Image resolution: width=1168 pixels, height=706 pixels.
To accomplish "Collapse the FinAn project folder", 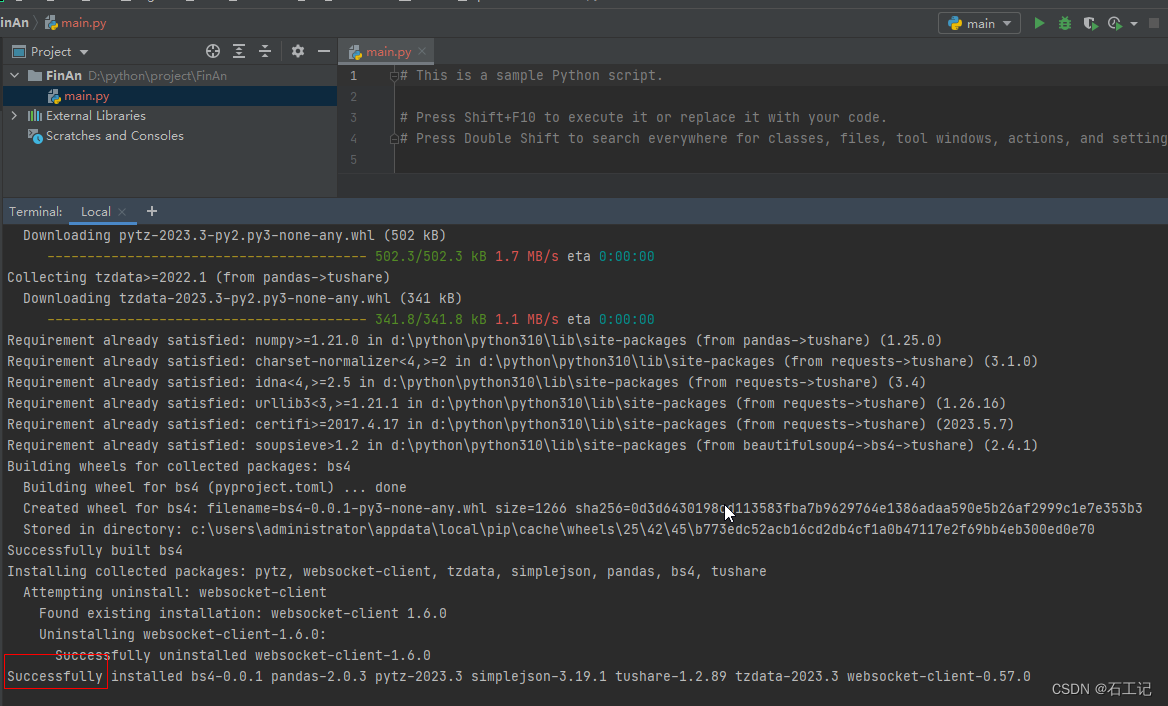I will click(15, 75).
